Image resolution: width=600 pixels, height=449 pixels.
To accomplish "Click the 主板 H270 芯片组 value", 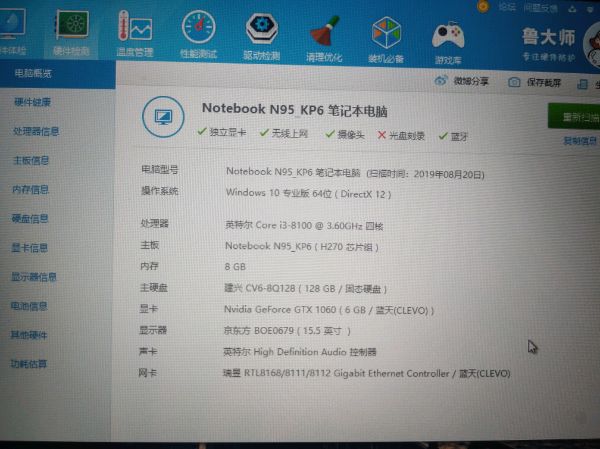I will point(302,246).
